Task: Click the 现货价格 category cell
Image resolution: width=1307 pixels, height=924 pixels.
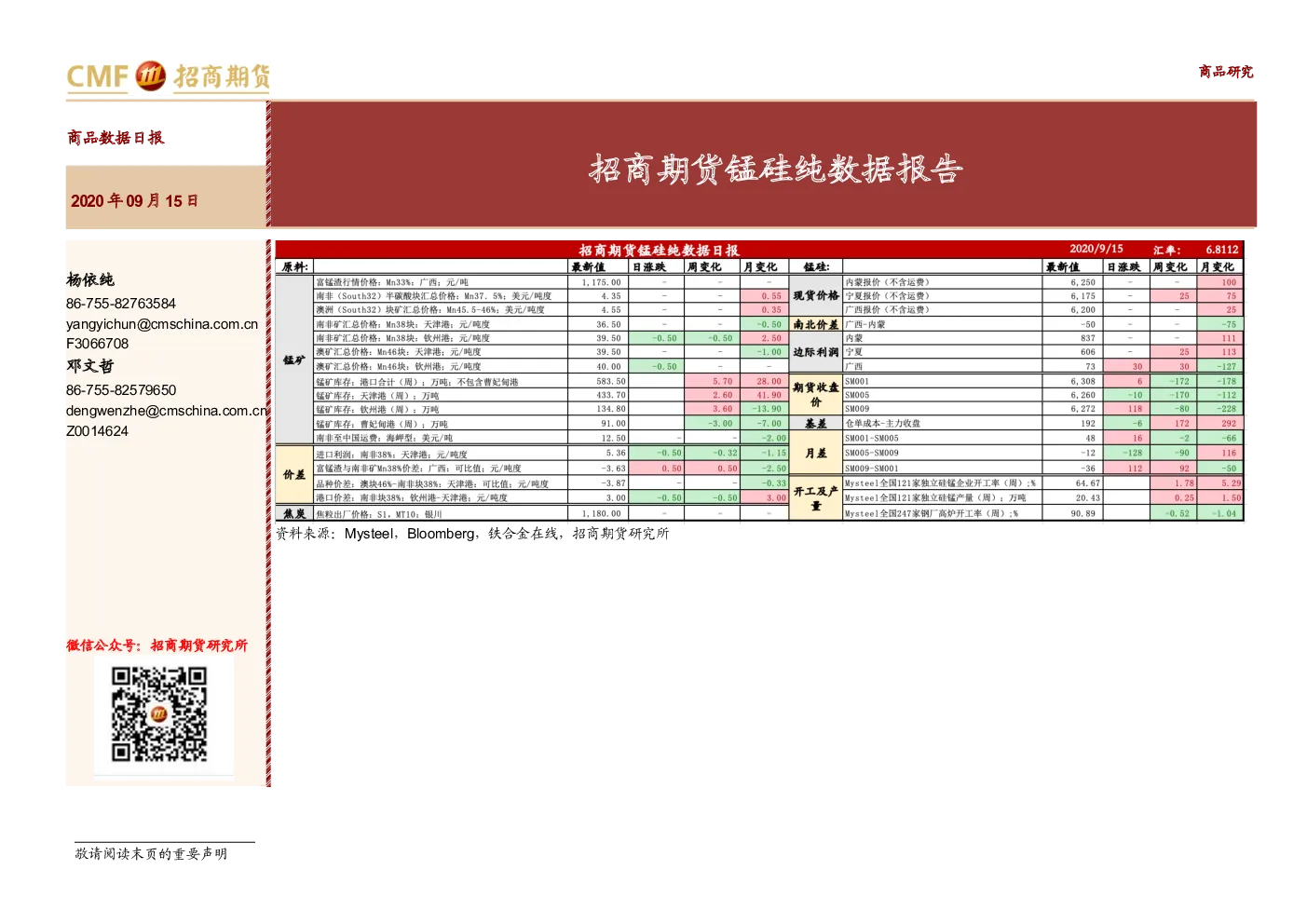Action: coord(816,295)
